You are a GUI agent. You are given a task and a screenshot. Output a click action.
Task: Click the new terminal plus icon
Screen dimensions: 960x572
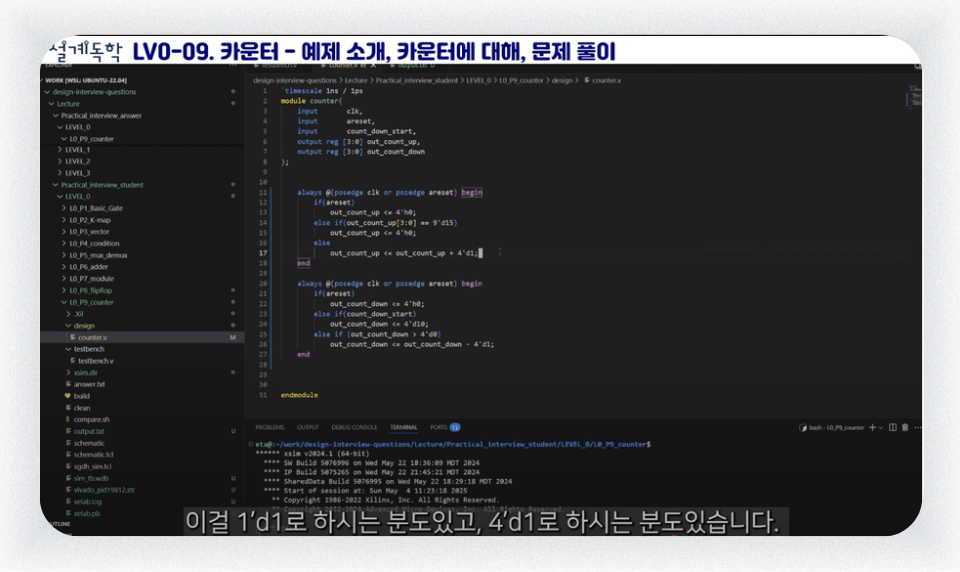point(872,427)
